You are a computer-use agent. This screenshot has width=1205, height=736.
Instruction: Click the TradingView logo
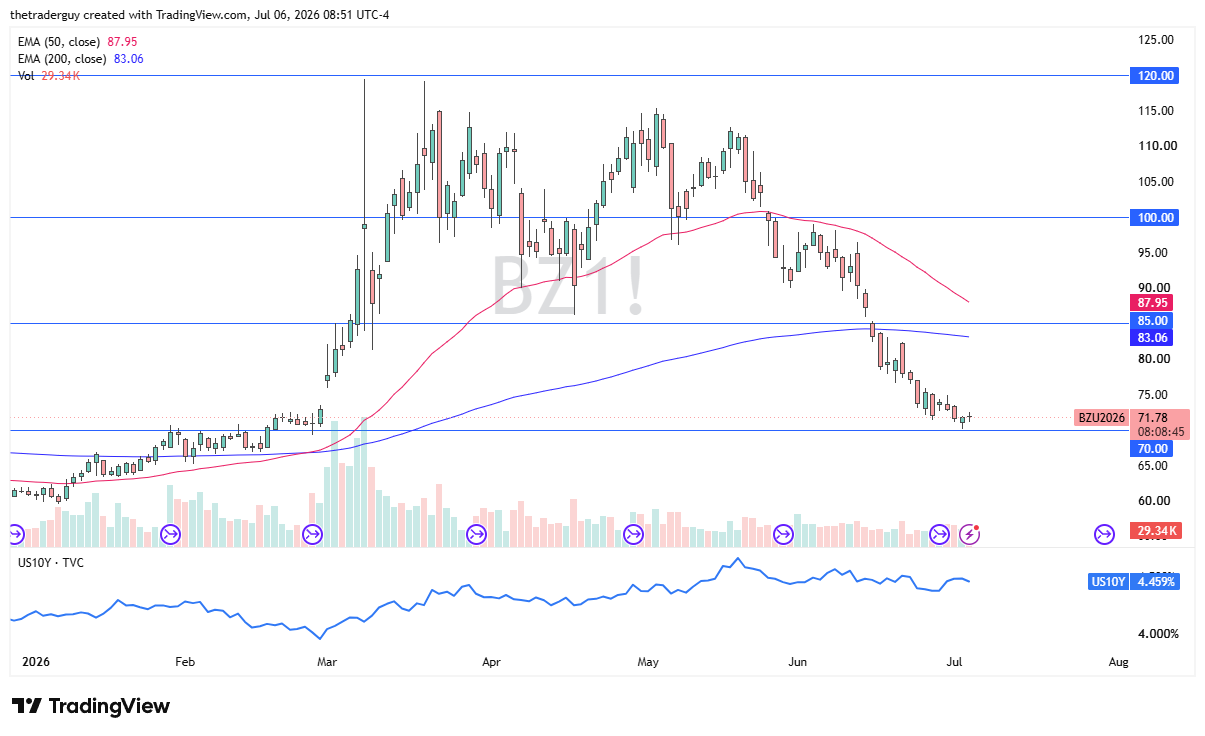pyautogui.click(x=91, y=706)
